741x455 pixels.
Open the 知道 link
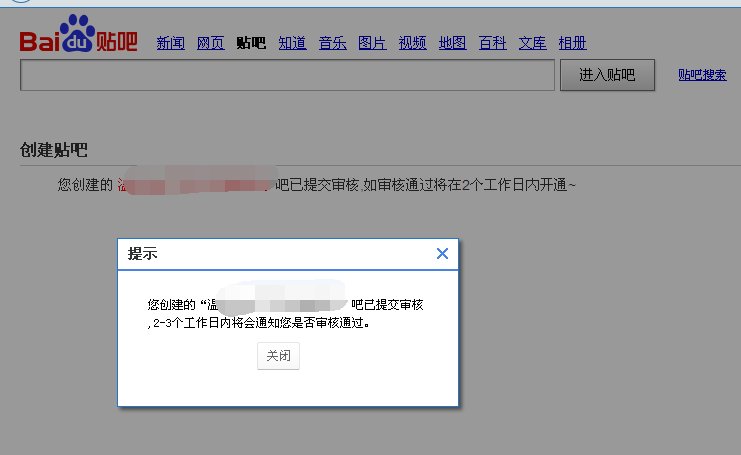[292, 43]
